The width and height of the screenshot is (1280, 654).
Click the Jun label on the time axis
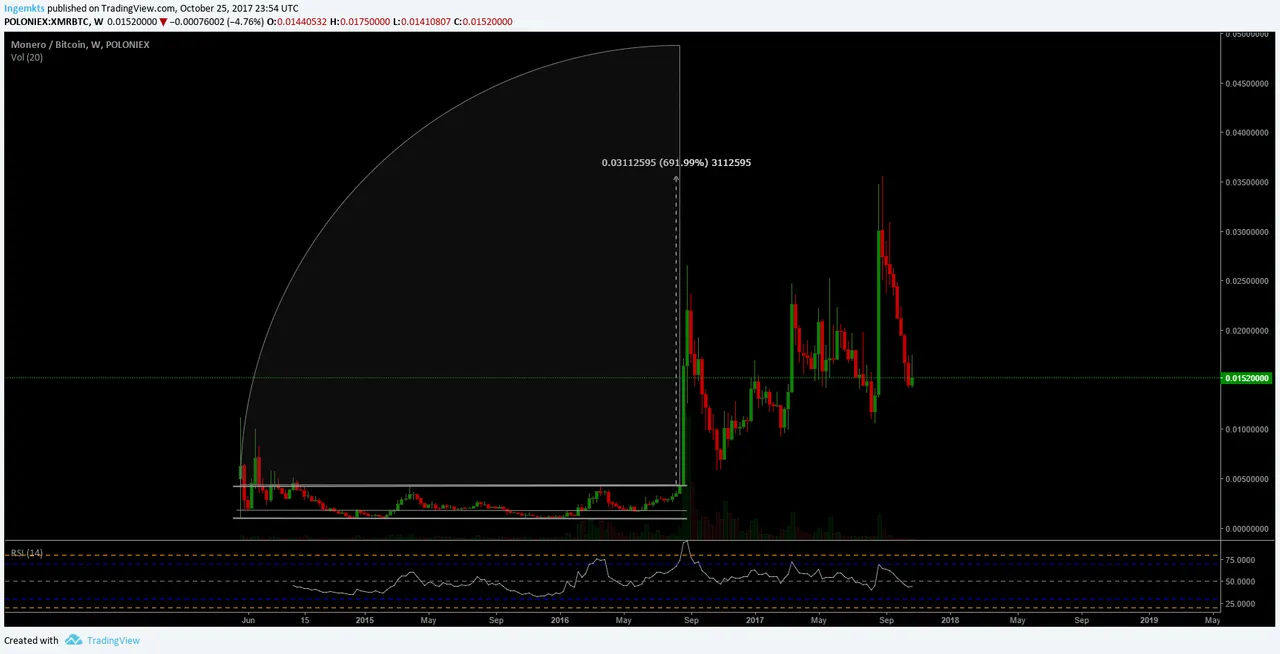point(248,620)
